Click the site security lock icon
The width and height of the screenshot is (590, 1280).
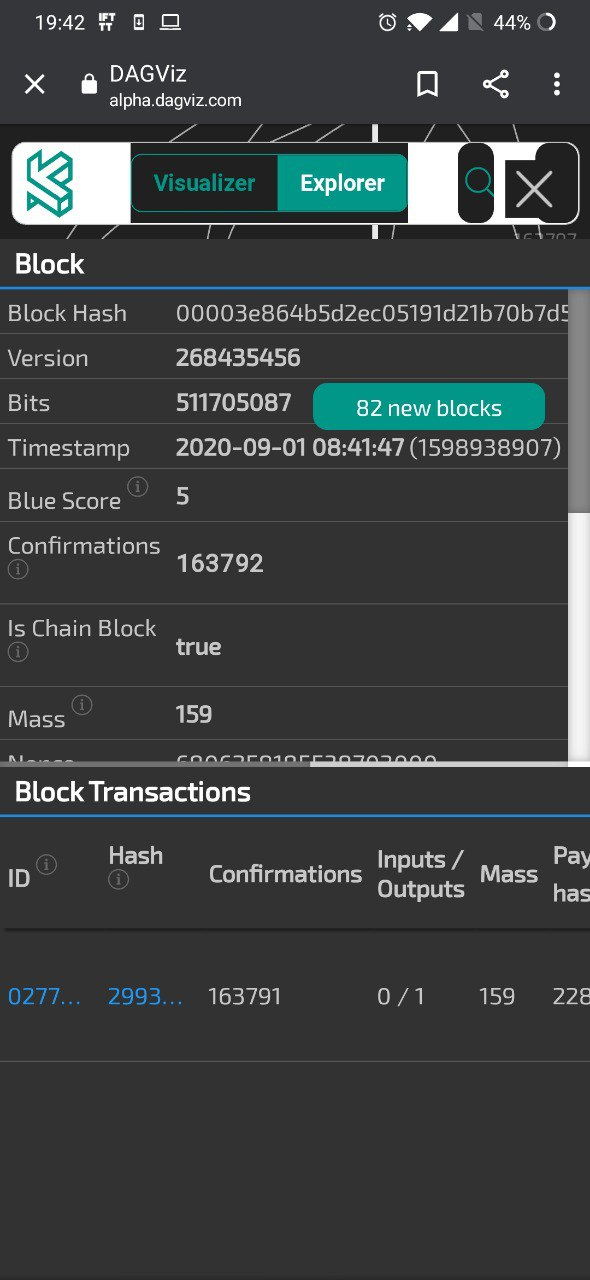click(87, 84)
